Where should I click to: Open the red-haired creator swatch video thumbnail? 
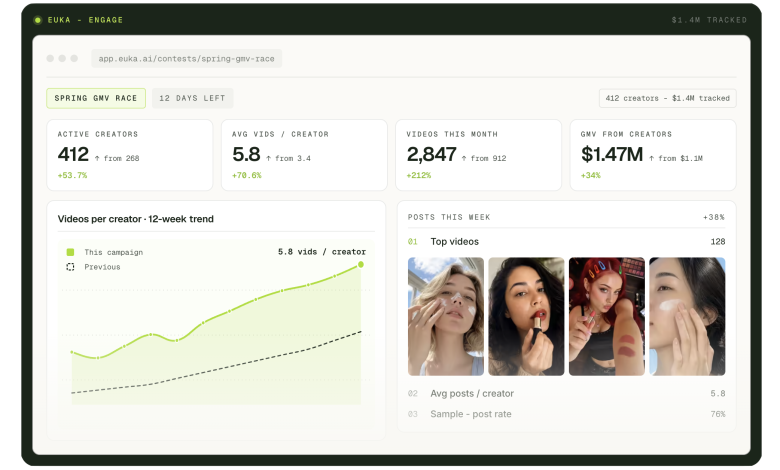click(607, 316)
